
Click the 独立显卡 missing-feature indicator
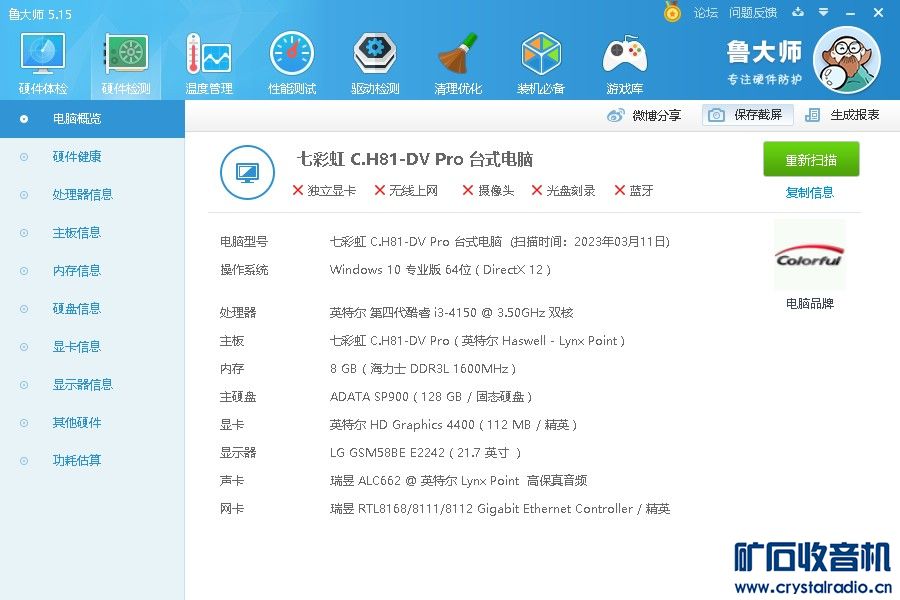point(324,191)
